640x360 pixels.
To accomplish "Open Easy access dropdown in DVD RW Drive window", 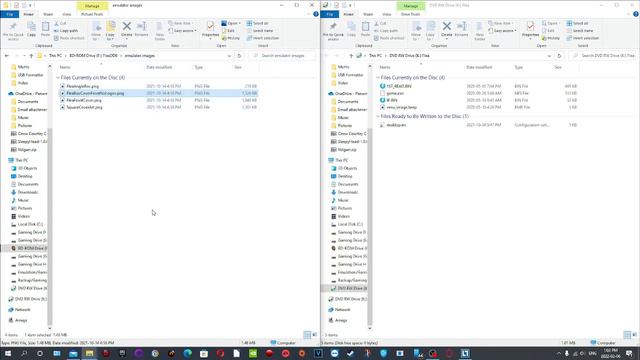I will point(502,31).
